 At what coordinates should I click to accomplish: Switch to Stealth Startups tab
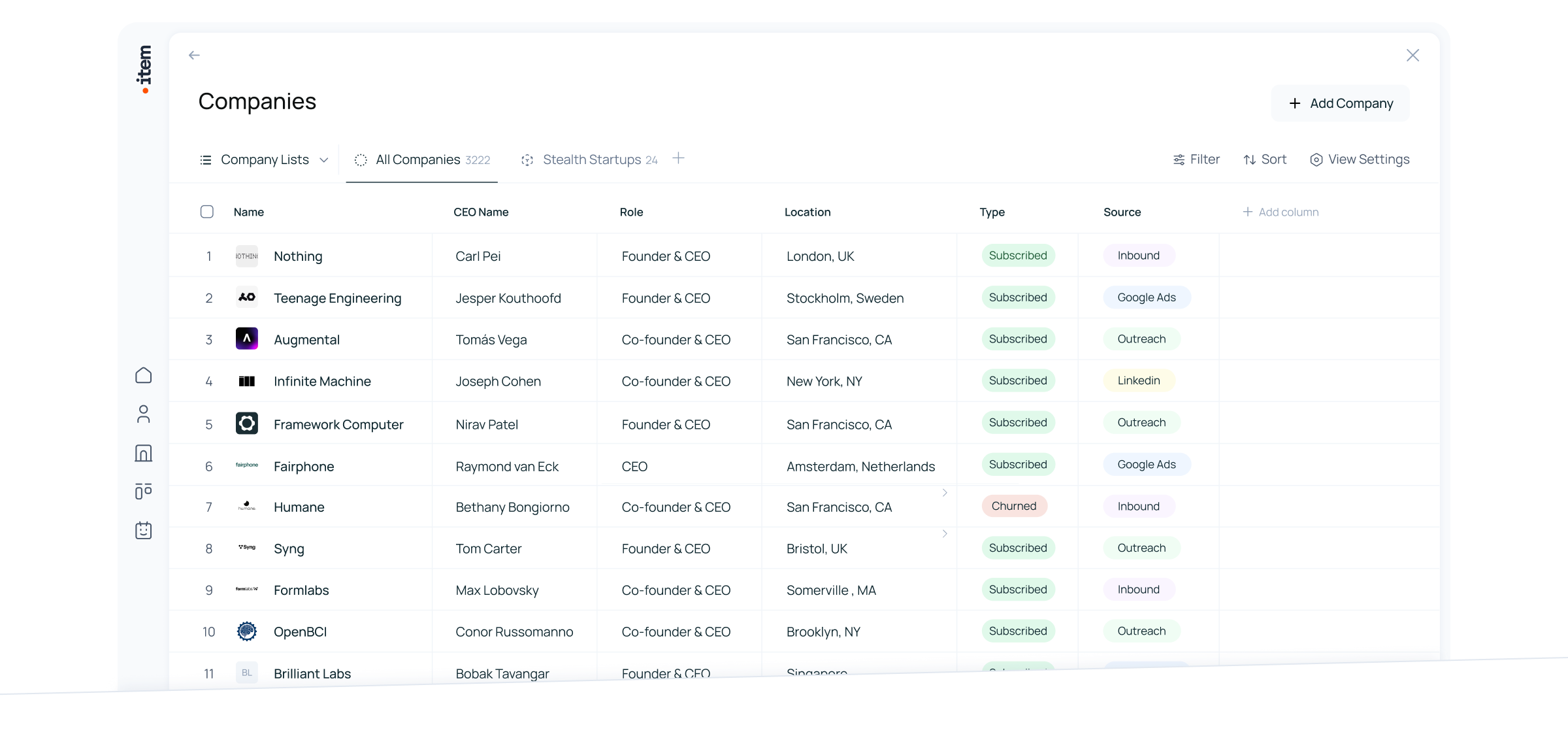point(591,160)
